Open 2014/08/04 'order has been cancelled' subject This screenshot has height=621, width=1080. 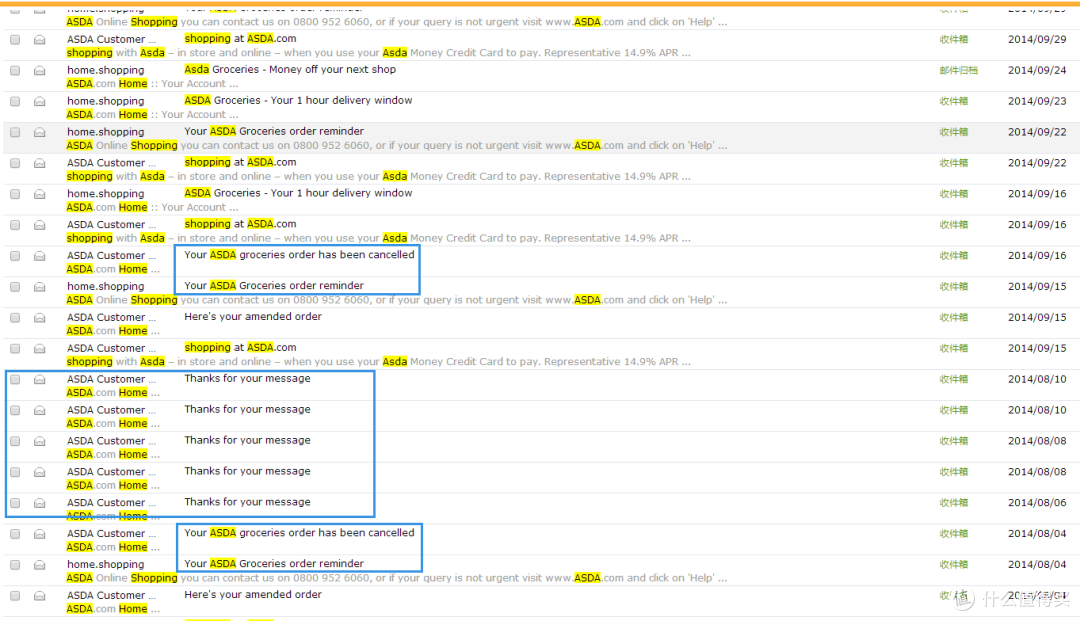click(x=300, y=533)
